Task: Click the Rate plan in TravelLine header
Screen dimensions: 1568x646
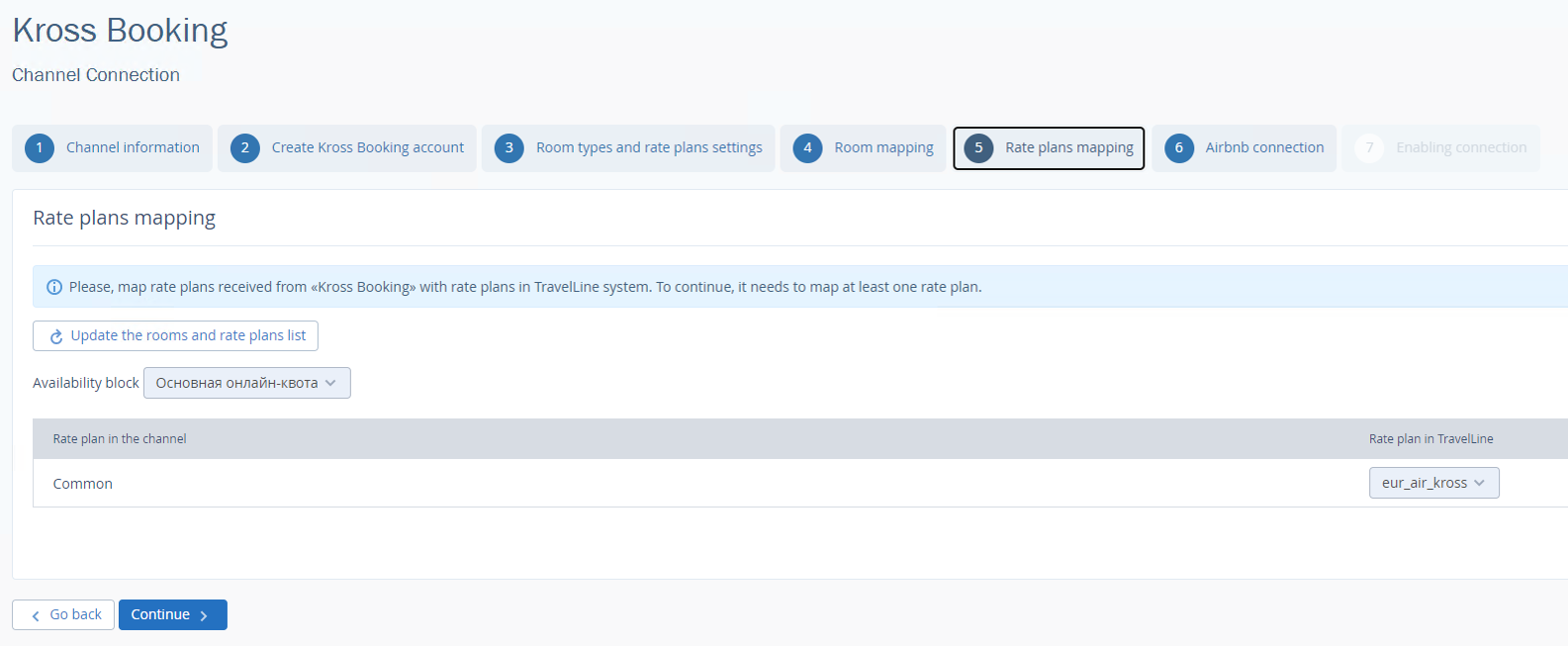Action: (x=1431, y=439)
